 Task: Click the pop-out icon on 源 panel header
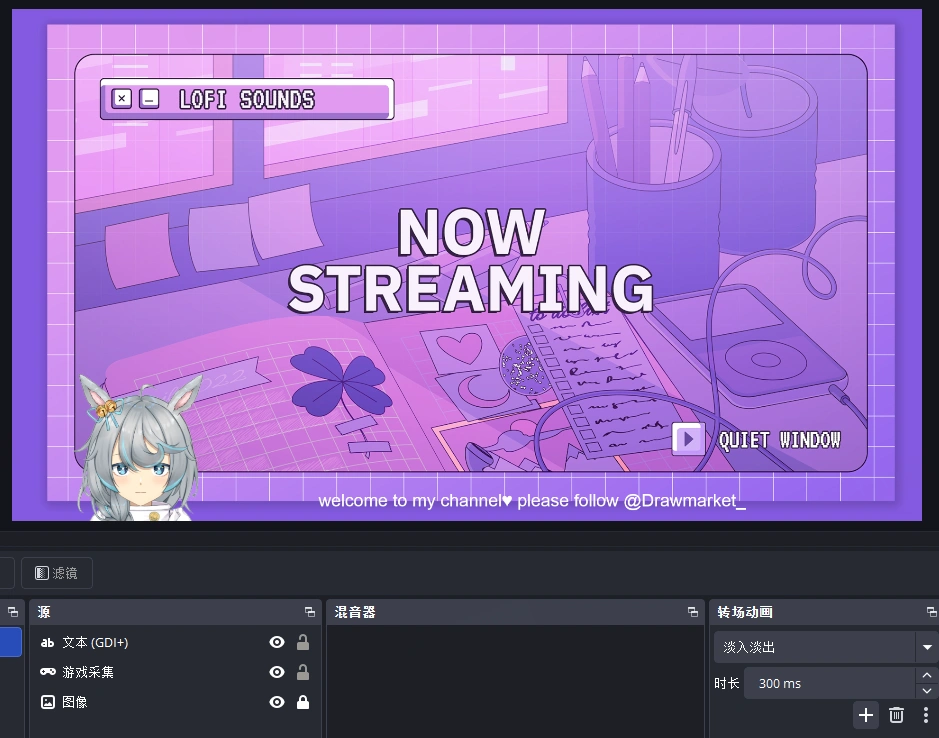point(310,611)
